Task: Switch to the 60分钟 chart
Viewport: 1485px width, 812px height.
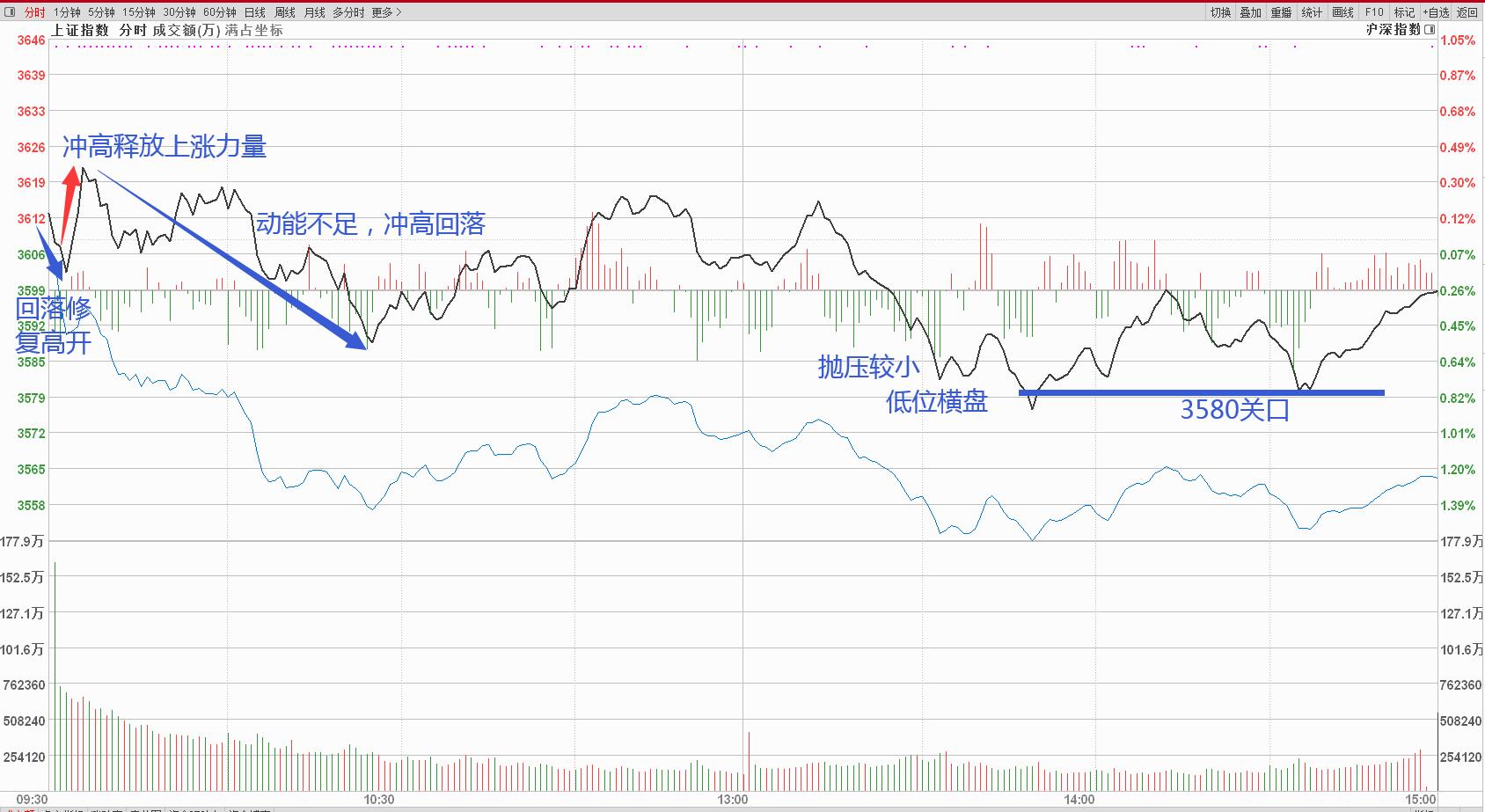Action: [220, 12]
